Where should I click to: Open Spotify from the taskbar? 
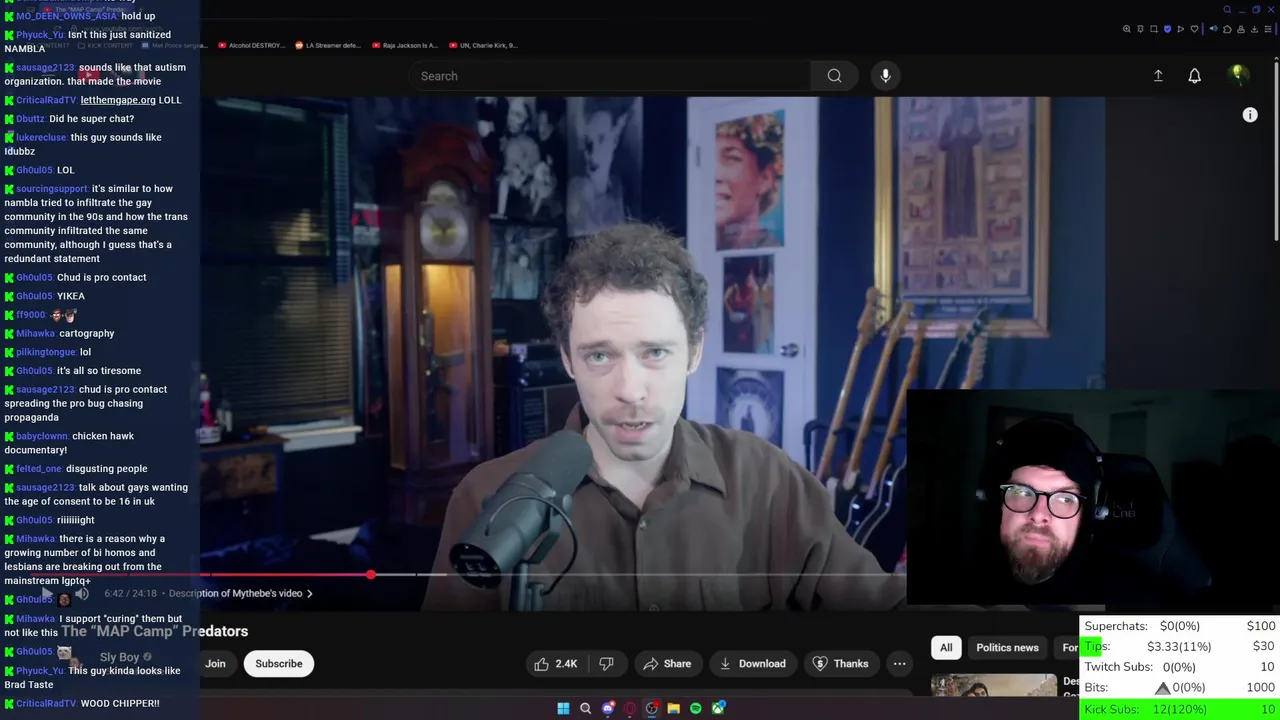click(x=696, y=709)
